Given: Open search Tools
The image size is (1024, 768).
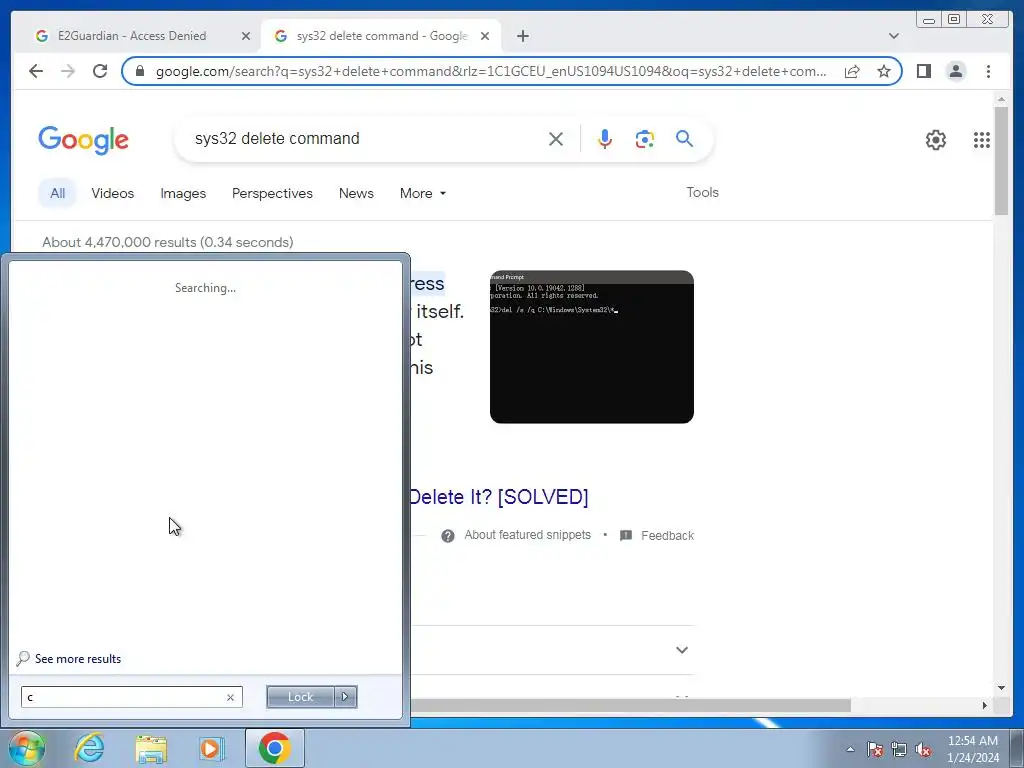Looking at the screenshot, I should tap(702, 192).
